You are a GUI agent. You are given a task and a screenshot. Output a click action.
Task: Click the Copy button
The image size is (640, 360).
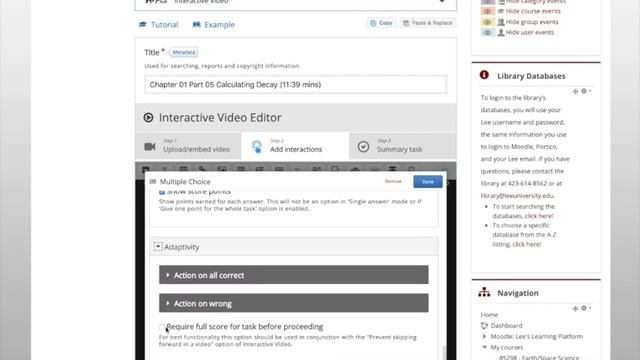click(381, 23)
